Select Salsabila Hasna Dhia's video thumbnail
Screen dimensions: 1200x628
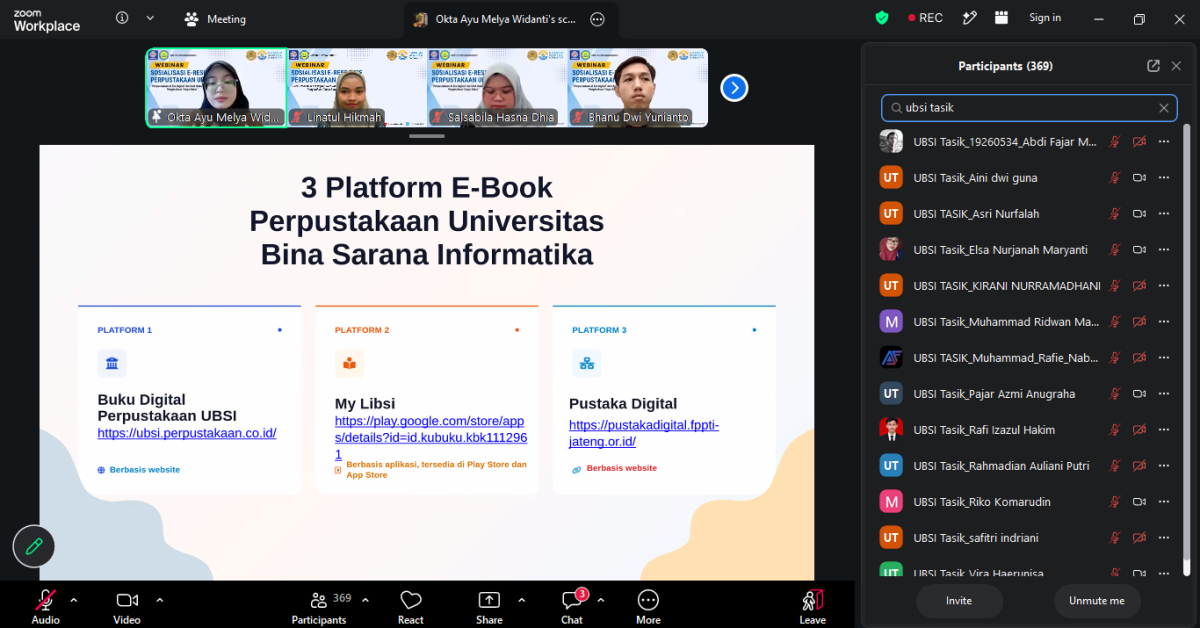pyautogui.click(x=497, y=88)
